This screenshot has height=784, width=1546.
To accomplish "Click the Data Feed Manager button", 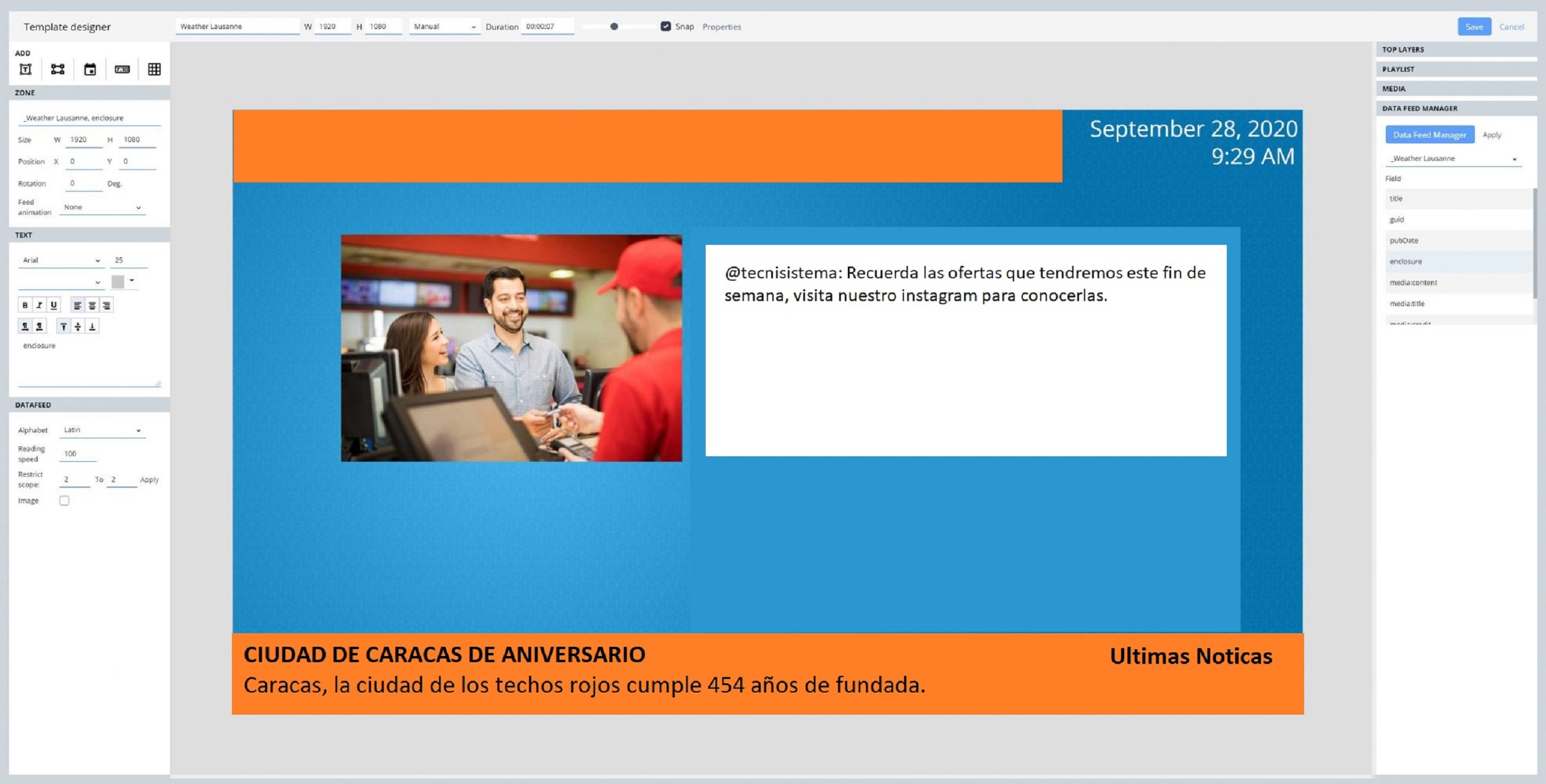I will click(x=1429, y=135).
